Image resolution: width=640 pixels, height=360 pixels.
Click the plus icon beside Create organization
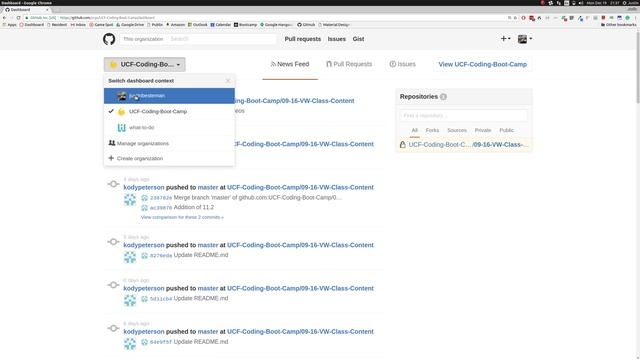point(111,158)
